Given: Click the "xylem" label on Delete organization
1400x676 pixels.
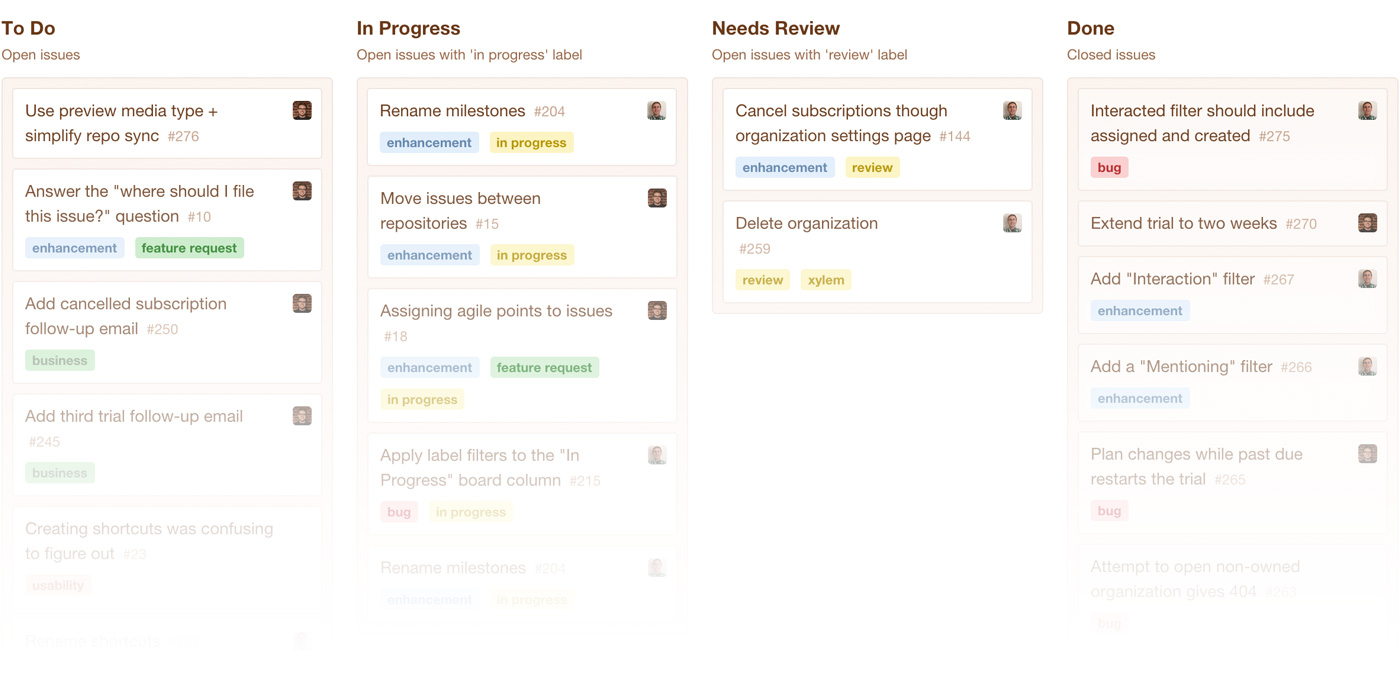Looking at the screenshot, I should click(826, 280).
